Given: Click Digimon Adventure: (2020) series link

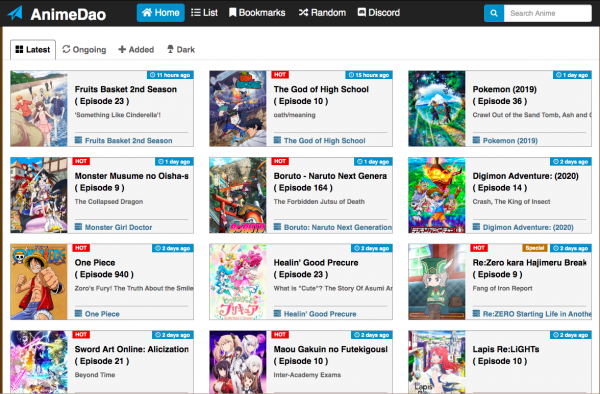Looking at the screenshot, I should (528, 227).
